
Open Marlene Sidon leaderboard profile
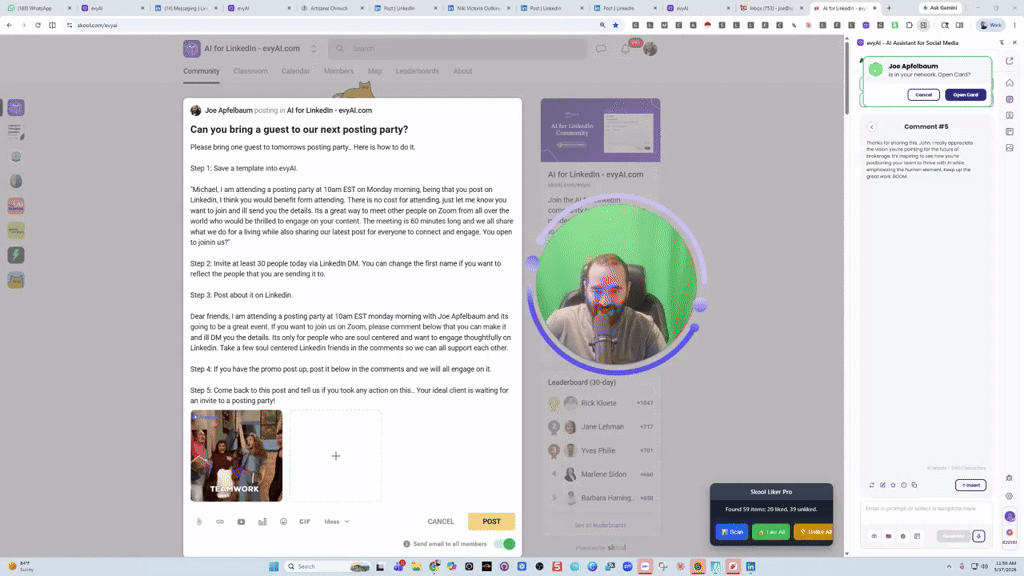pyautogui.click(x=603, y=474)
